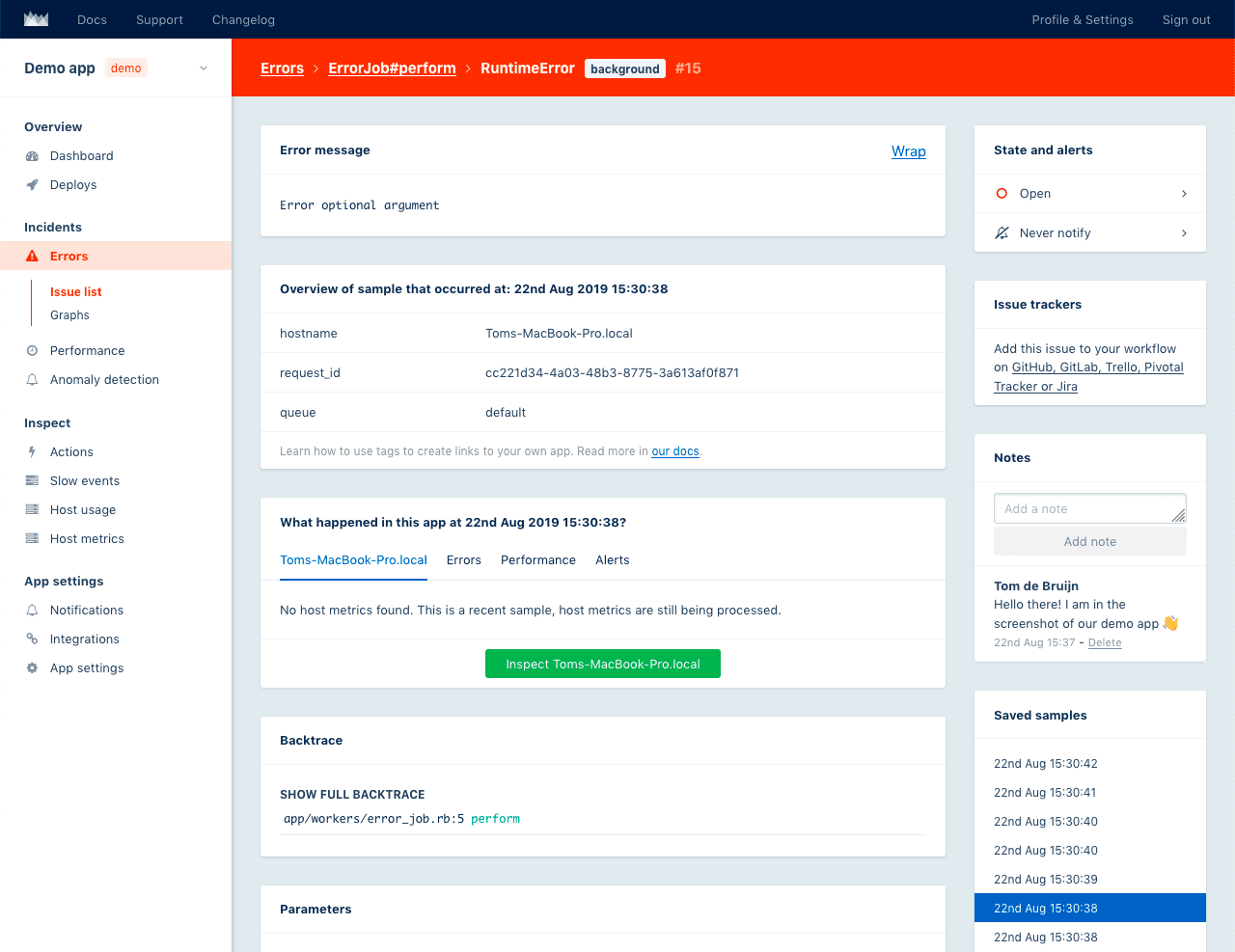This screenshot has width=1235, height=952.
Task: Open Host metrics in sidebar
Action: (87, 539)
